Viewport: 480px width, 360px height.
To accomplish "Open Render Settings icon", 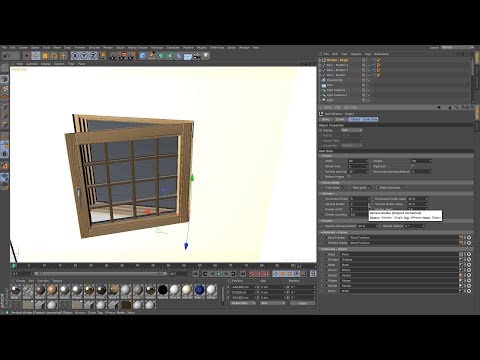I will 132,56.
